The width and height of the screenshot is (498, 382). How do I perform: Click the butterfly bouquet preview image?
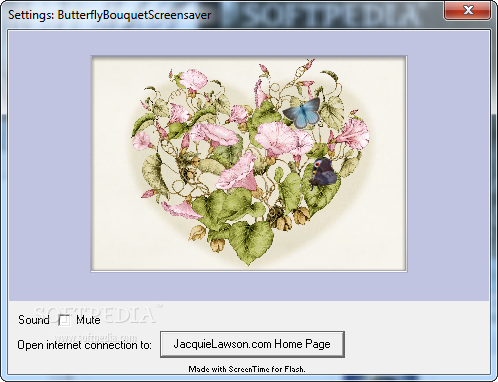pyautogui.click(x=249, y=164)
